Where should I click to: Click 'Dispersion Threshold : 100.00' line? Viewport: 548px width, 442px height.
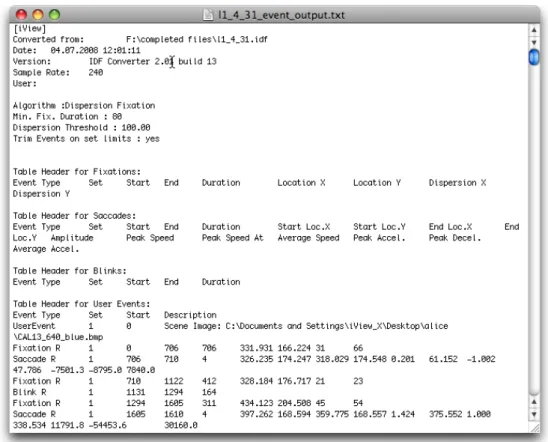(81, 128)
